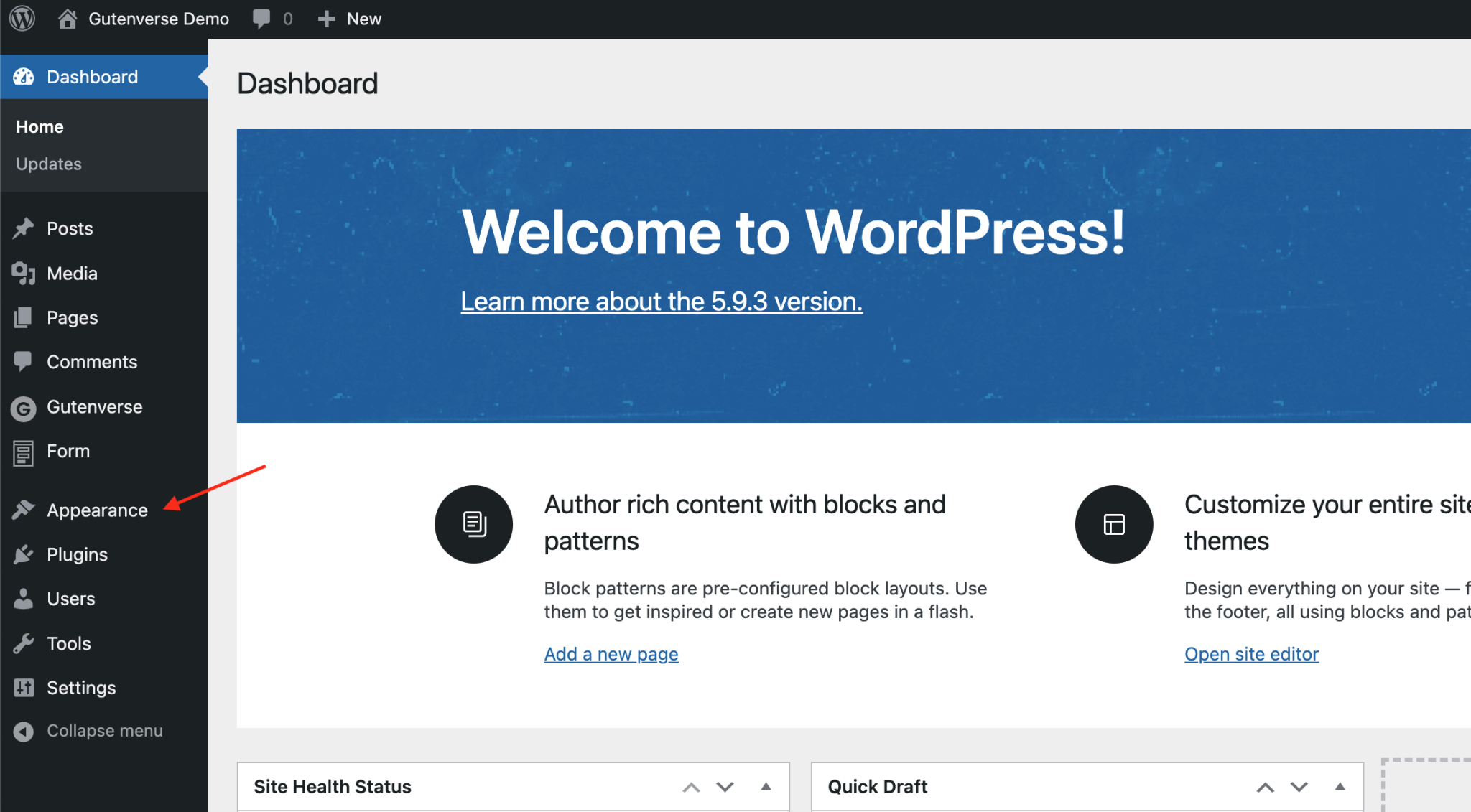The height and width of the screenshot is (812, 1471).
Task: Toggle the Quick Draft panel closed
Action: 1340,786
